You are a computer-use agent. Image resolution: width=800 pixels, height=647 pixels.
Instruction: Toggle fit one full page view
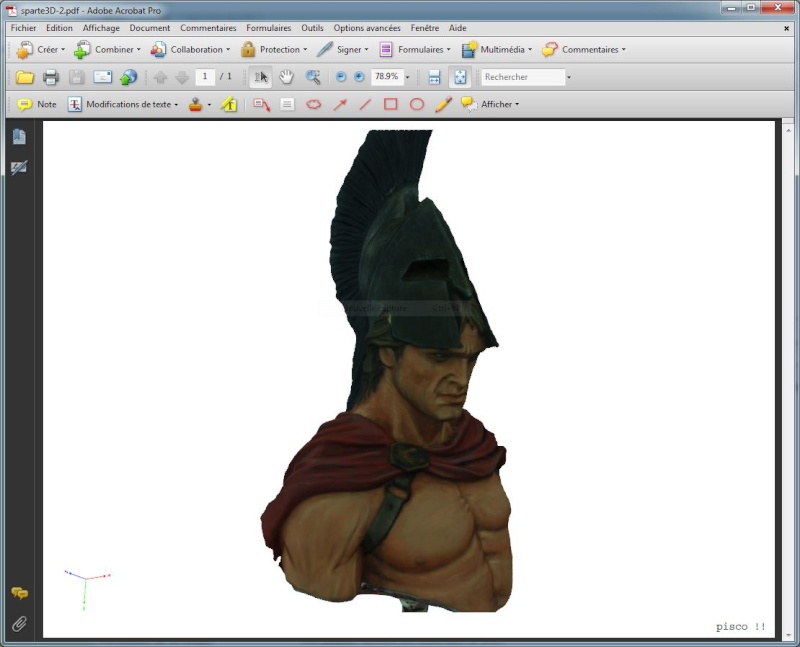460,77
